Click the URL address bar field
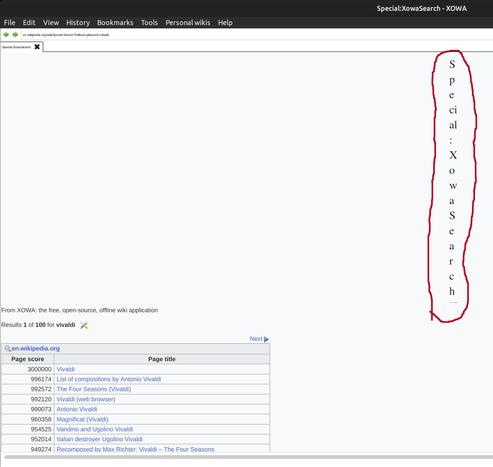Screen dimensions: 493x467 click(x=257, y=35)
